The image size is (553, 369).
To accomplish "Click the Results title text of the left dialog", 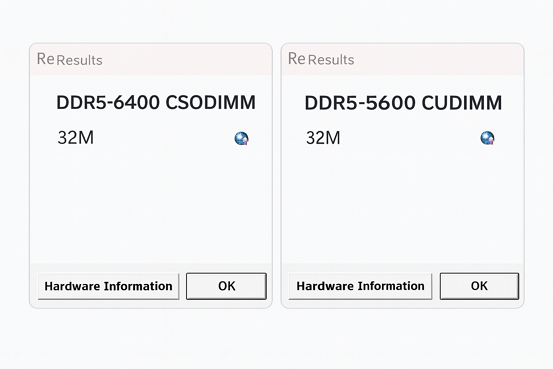I will point(79,60).
